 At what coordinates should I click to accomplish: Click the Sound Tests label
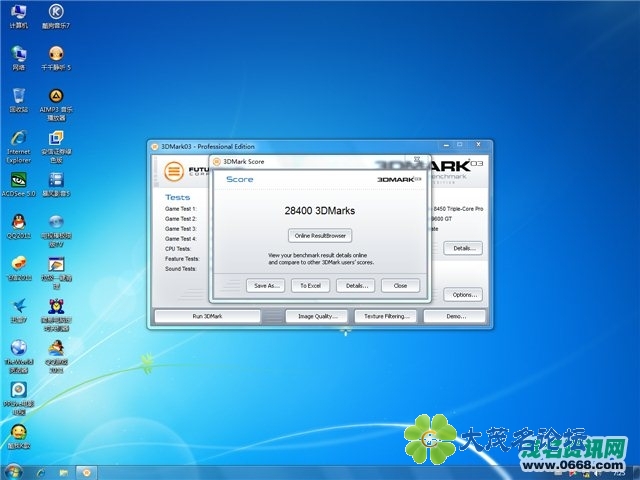click(181, 269)
